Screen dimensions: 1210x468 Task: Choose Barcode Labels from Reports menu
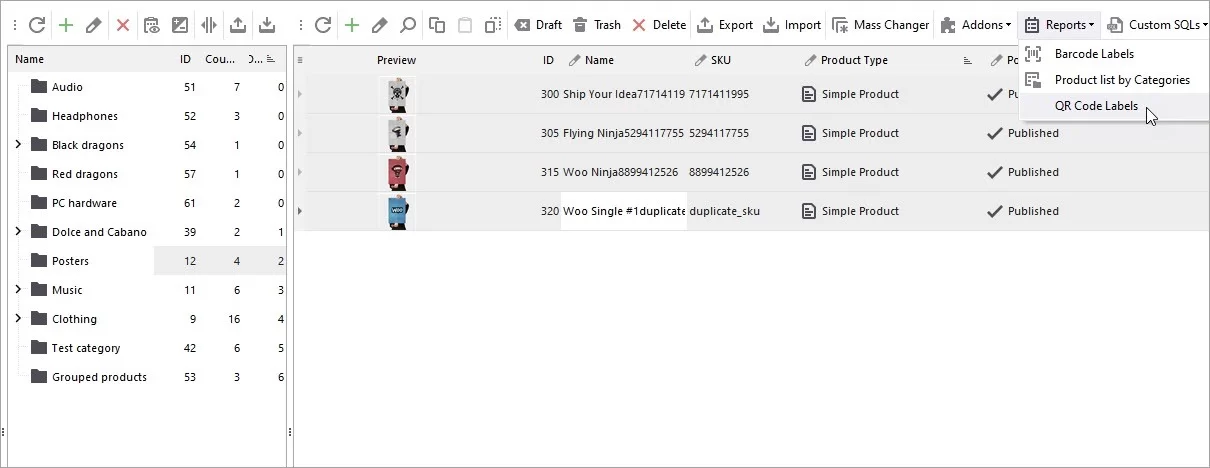coord(1094,54)
